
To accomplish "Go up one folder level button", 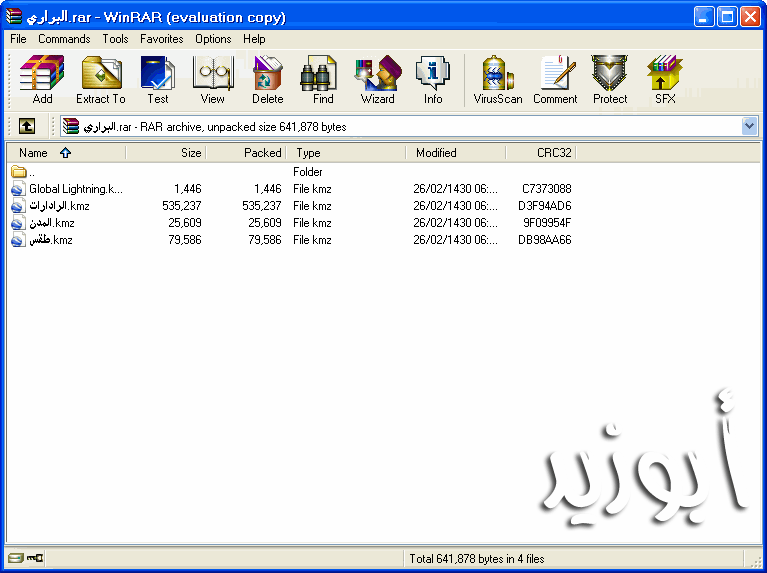I will click(27, 126).
